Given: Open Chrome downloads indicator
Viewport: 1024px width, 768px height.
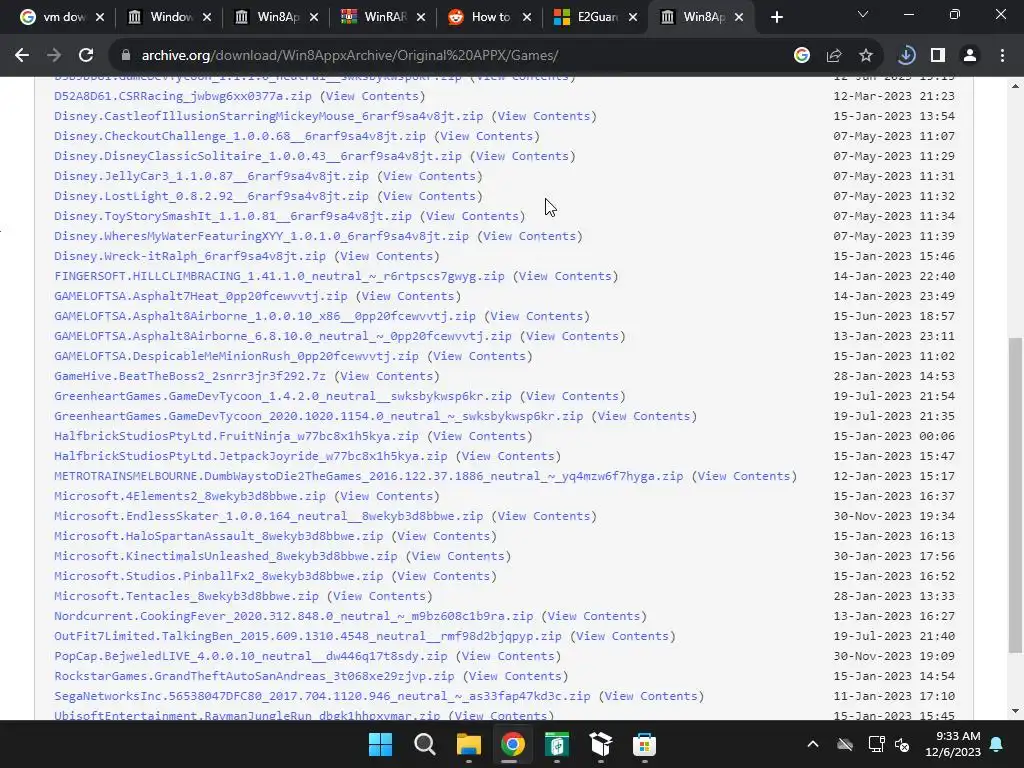Looking at the screenshot, I should (906, 56).
